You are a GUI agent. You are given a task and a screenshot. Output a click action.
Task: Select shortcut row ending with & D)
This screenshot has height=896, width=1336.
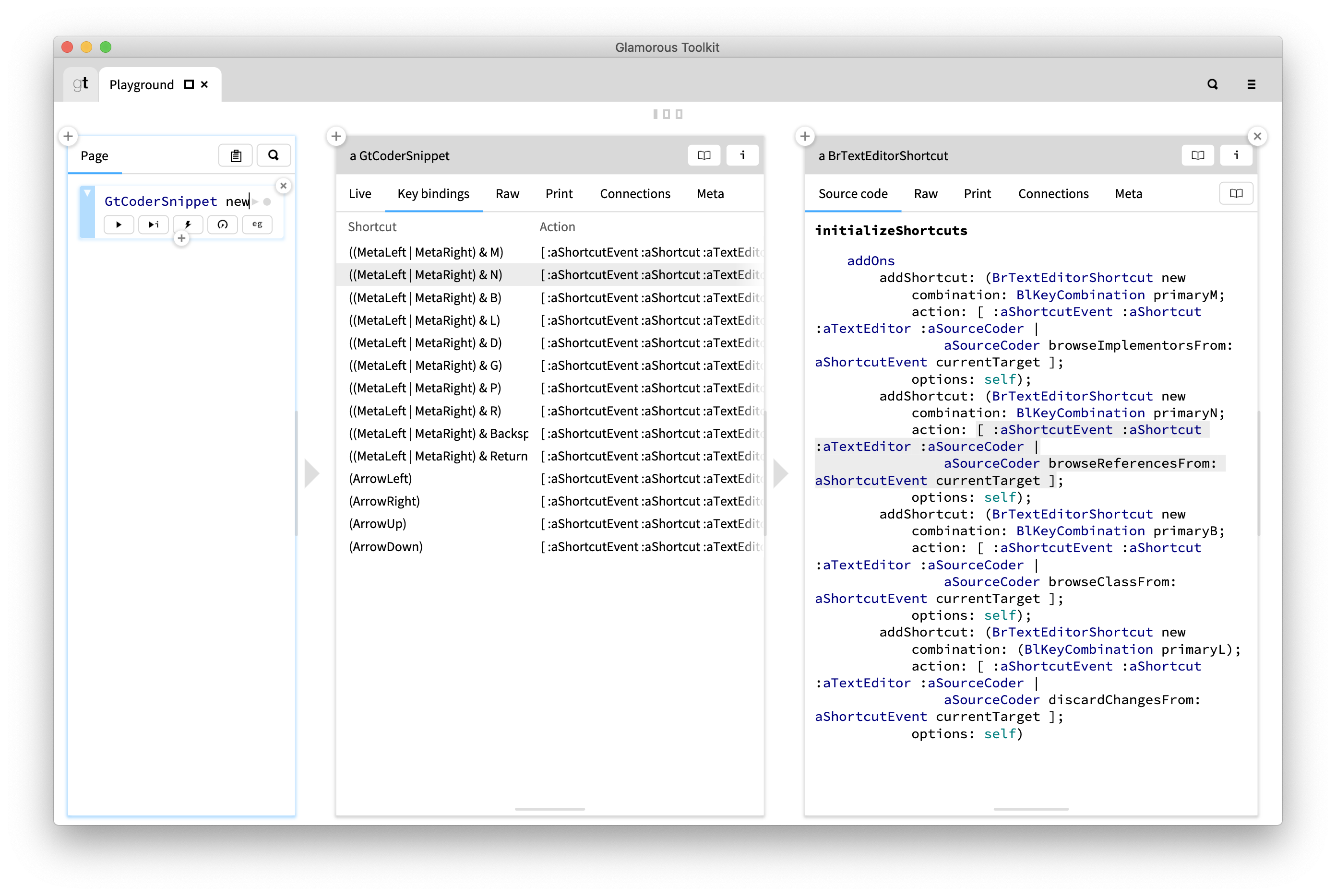coord(550,343)
